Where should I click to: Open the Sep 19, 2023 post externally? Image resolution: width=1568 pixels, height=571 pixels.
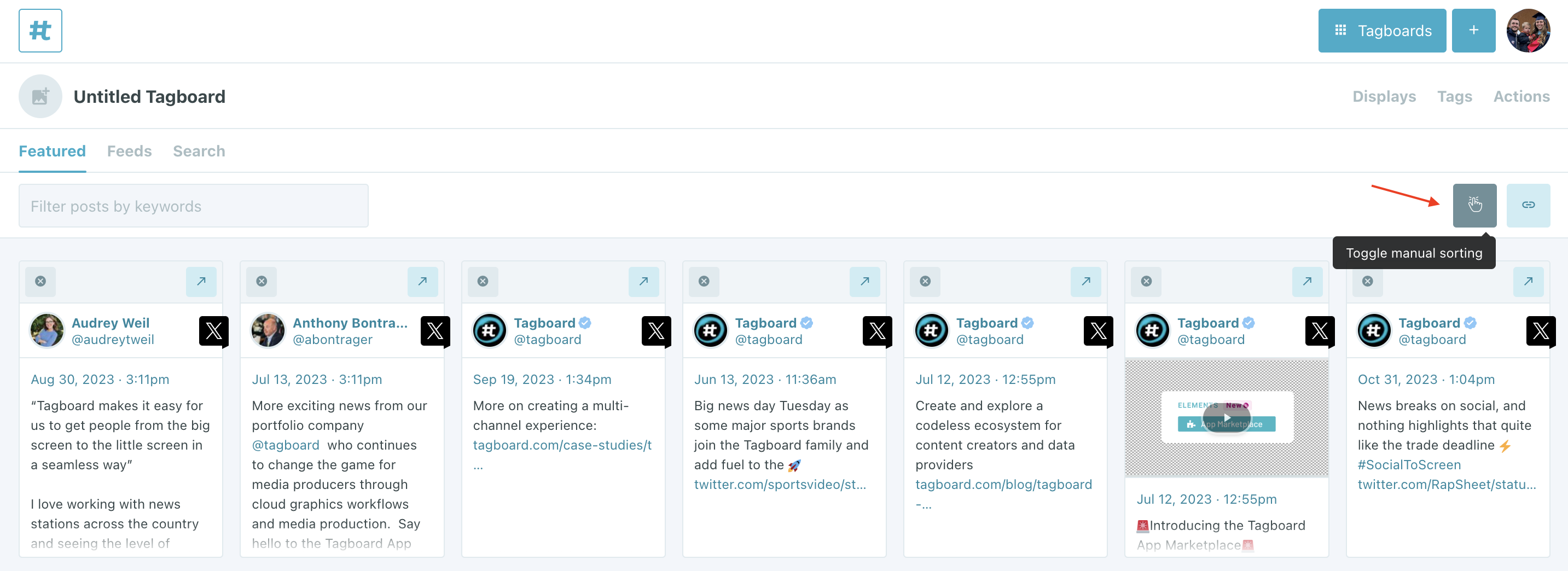tap(643, 281)
